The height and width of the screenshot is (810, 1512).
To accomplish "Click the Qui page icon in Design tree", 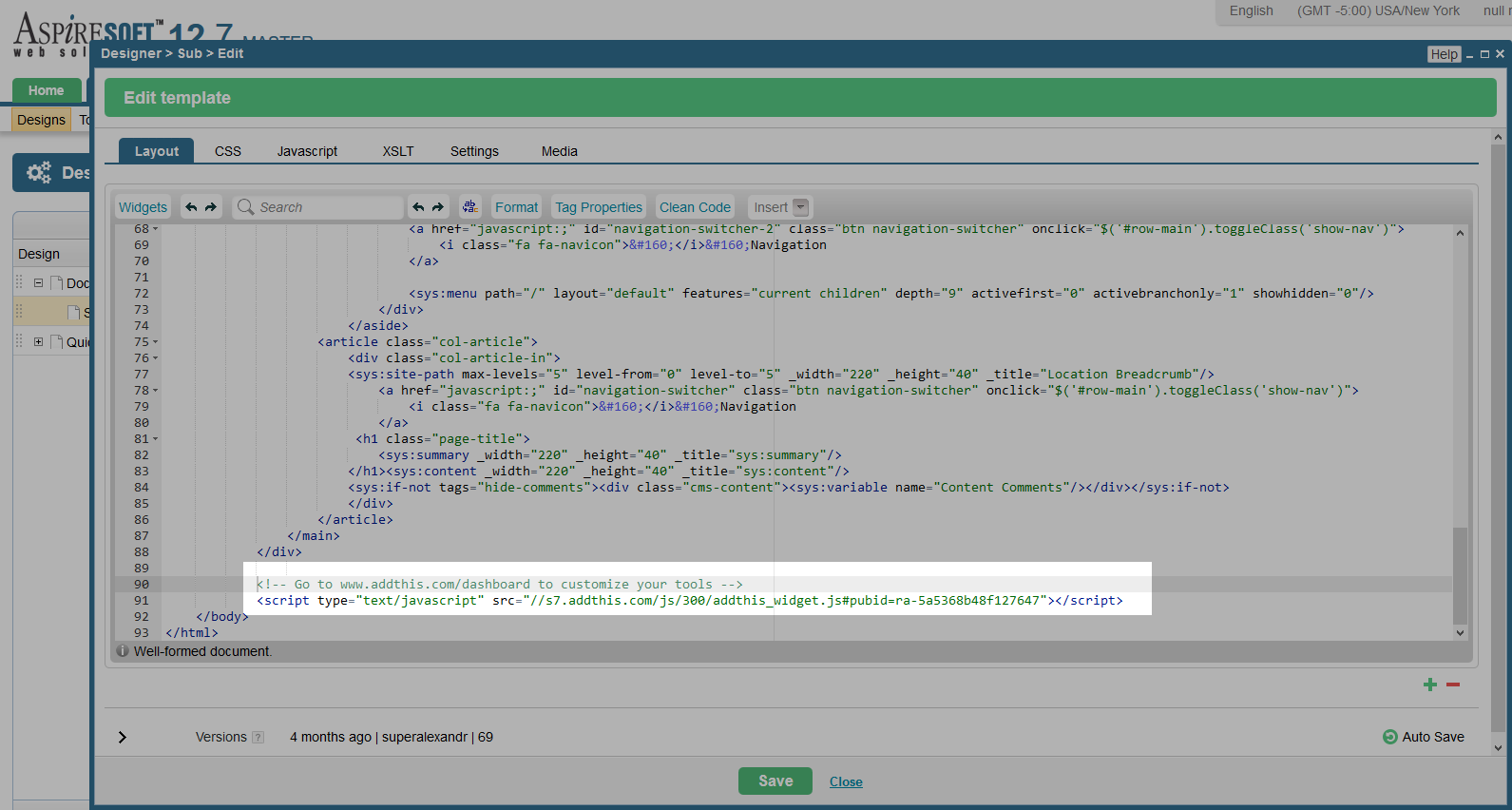I will click(x=57, y=342).
